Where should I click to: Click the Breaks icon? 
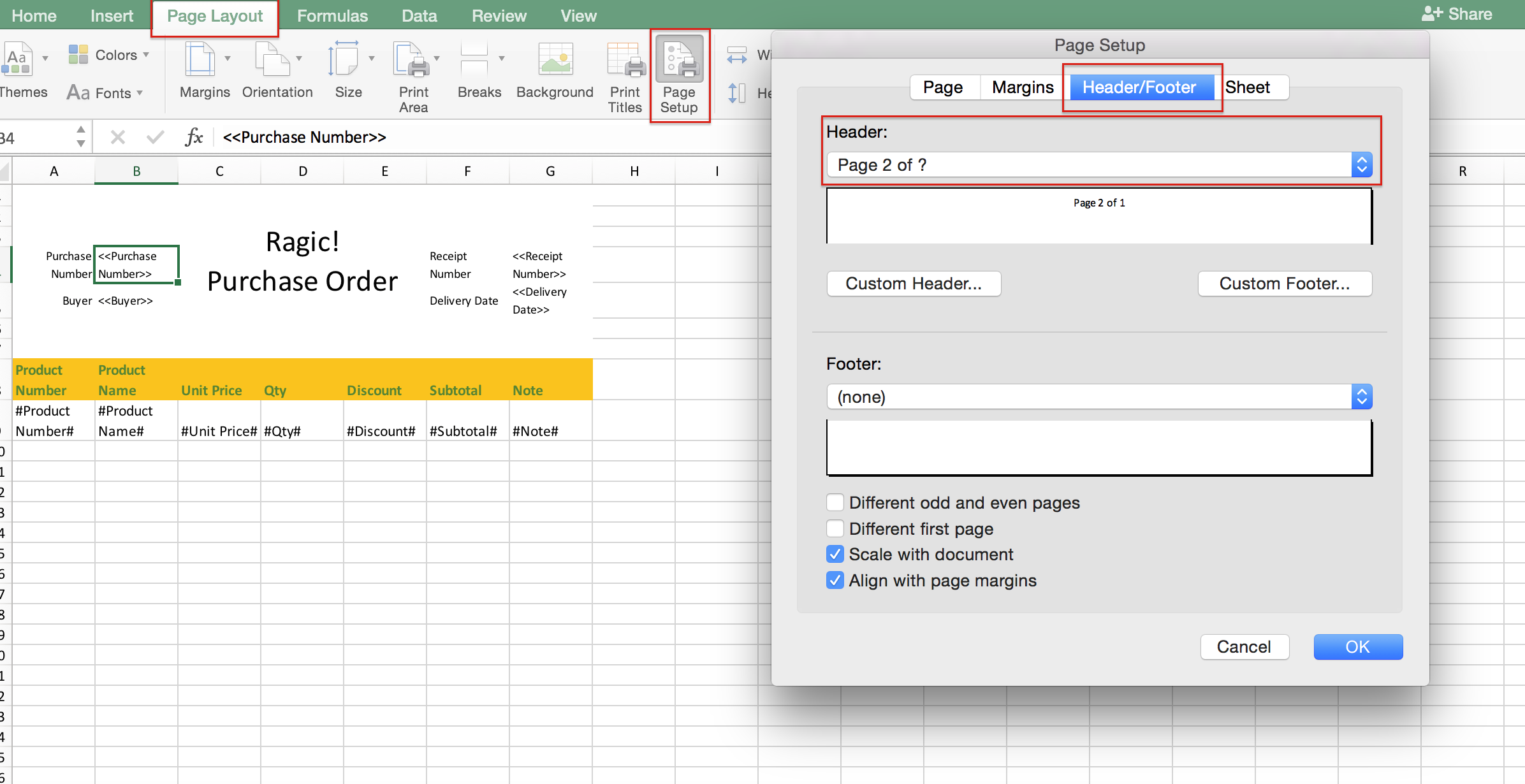[474, 60]
